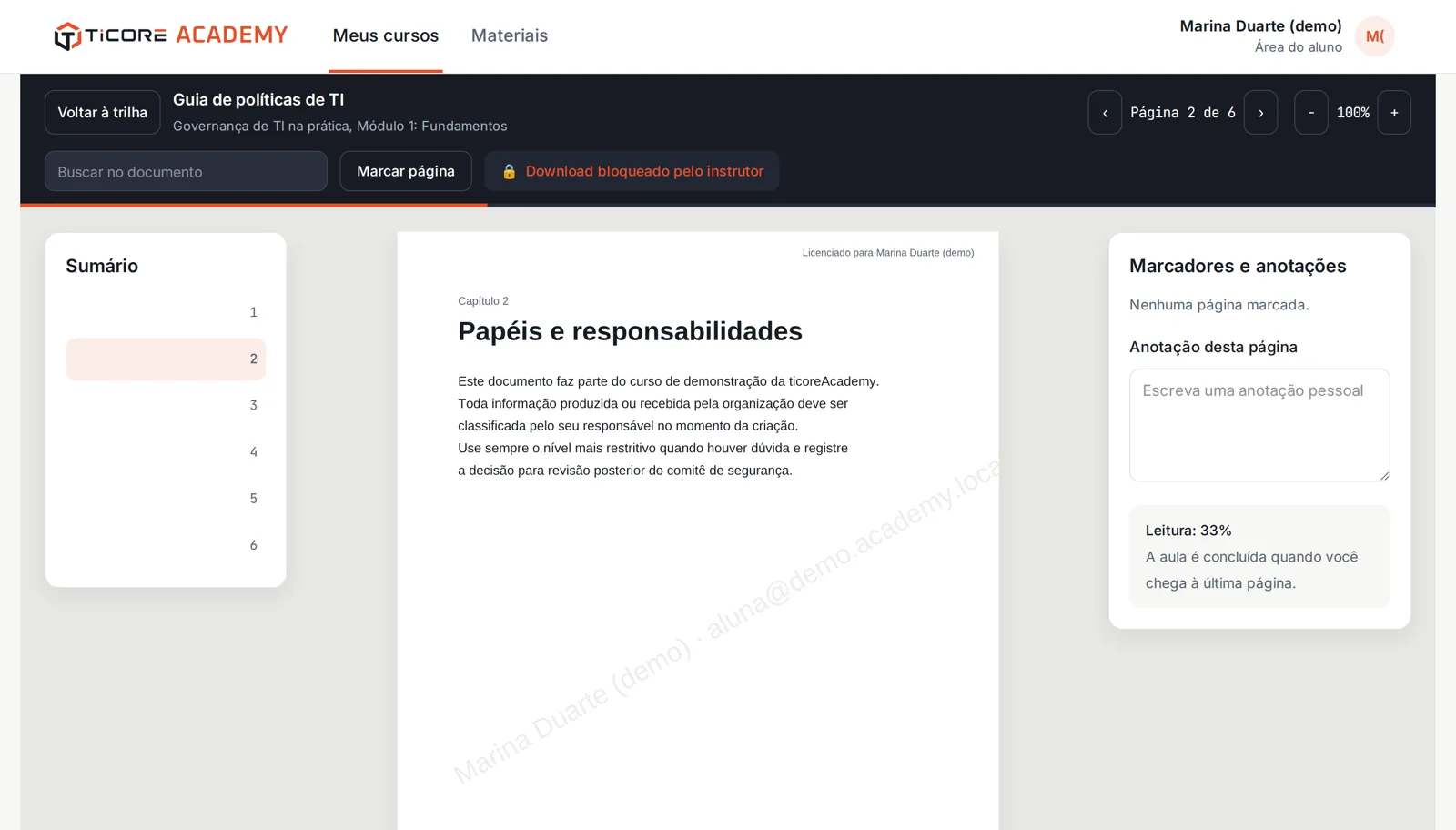1456x830 pixels.
Task: Click the Governança de TI na prática subtitle
Action: coord(340,127)
